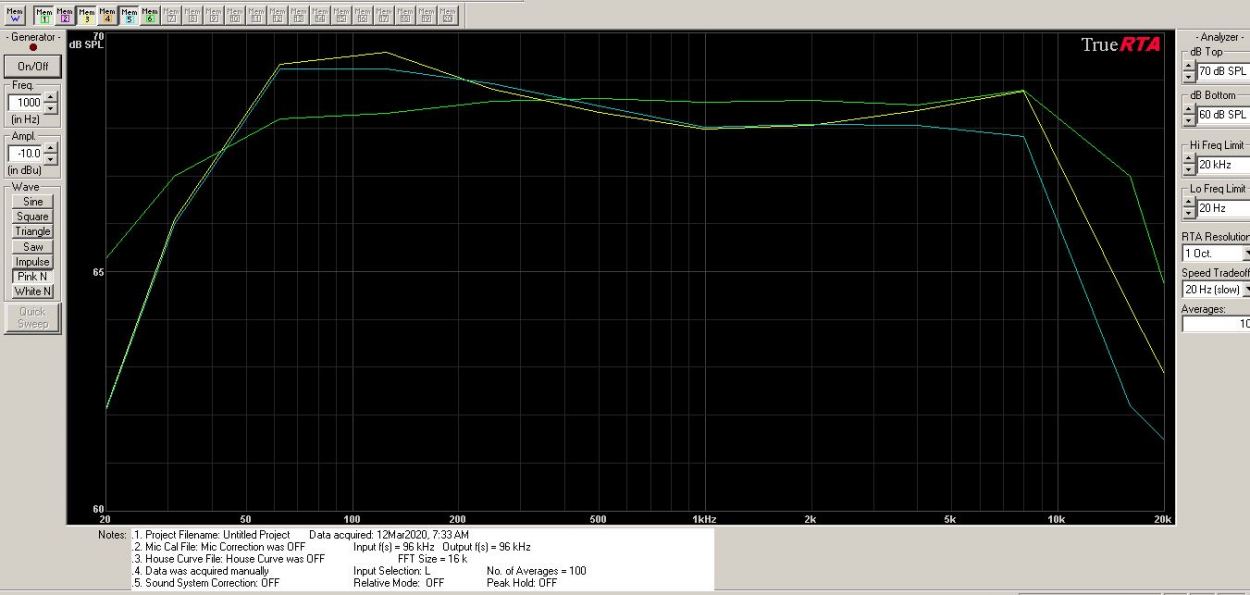Click the TrueRTA logo in the graph

tap(1121, 45)
